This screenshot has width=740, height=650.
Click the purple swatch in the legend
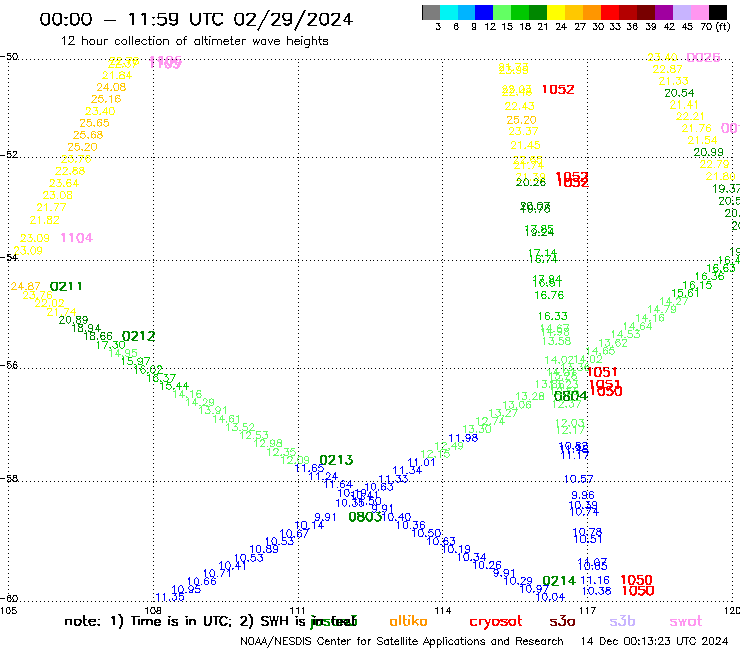click(x=664, y=12)
